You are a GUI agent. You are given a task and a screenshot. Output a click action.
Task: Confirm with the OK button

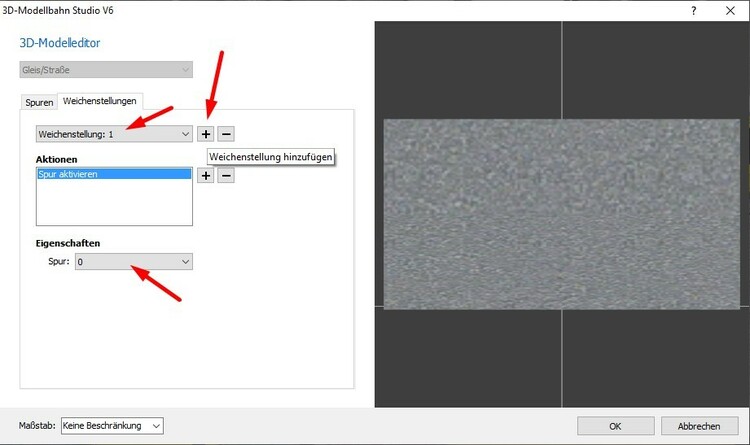pos(616,426)
